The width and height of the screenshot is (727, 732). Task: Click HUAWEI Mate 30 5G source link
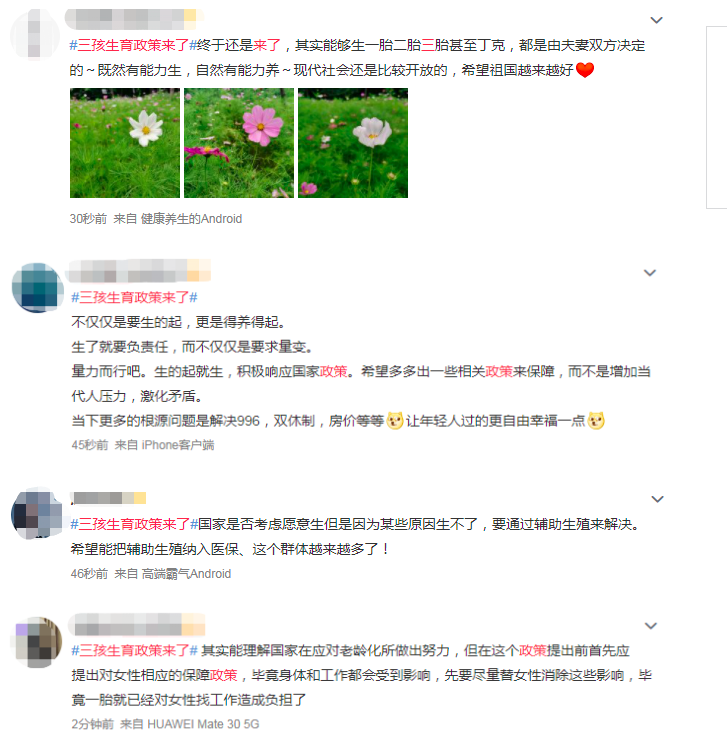coord(203,724)
